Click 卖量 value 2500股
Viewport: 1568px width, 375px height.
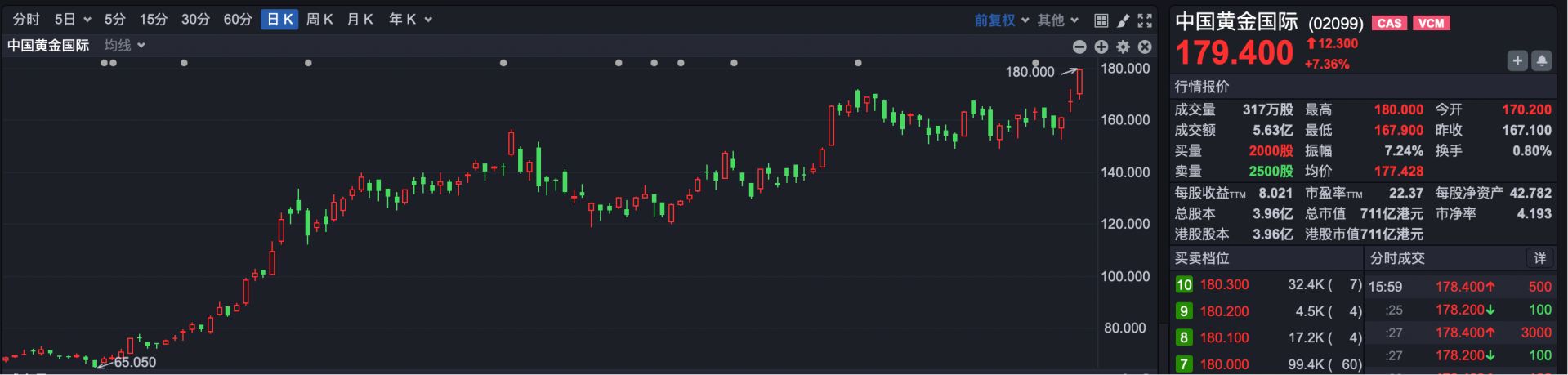pyautogui.click(x=1271, y=172)
